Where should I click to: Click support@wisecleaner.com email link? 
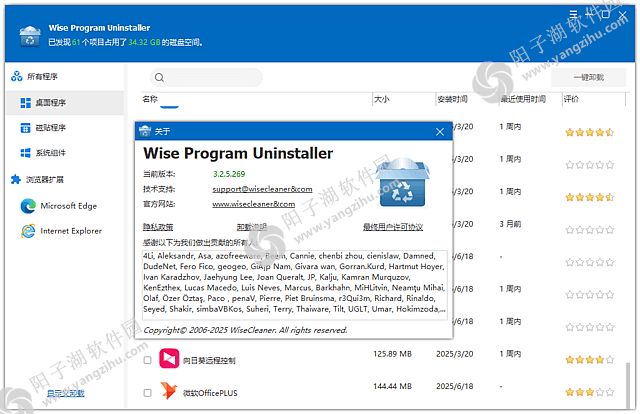click(262, 189)
